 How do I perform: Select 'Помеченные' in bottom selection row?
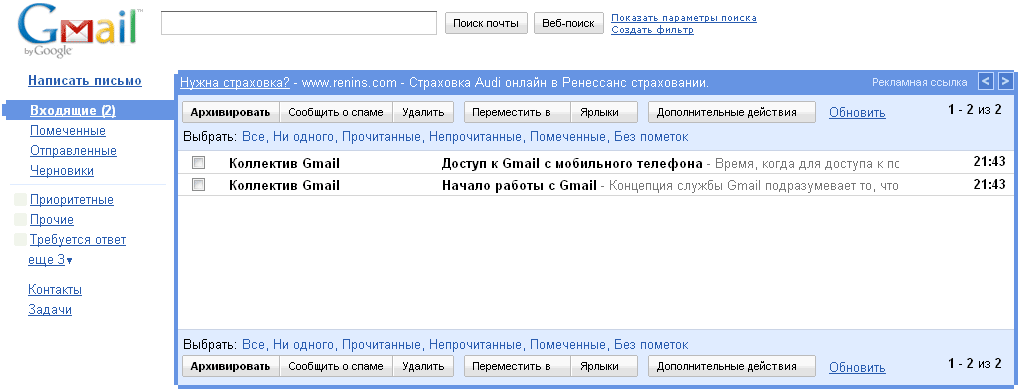click(568, 344)
